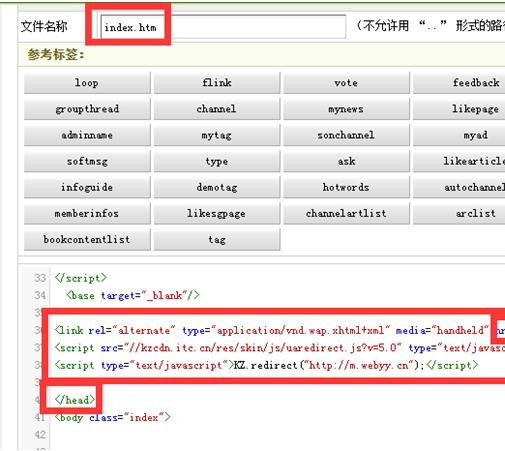Click line number 34 in the gutter
505x451 pixels.
[x=40, y=295]
